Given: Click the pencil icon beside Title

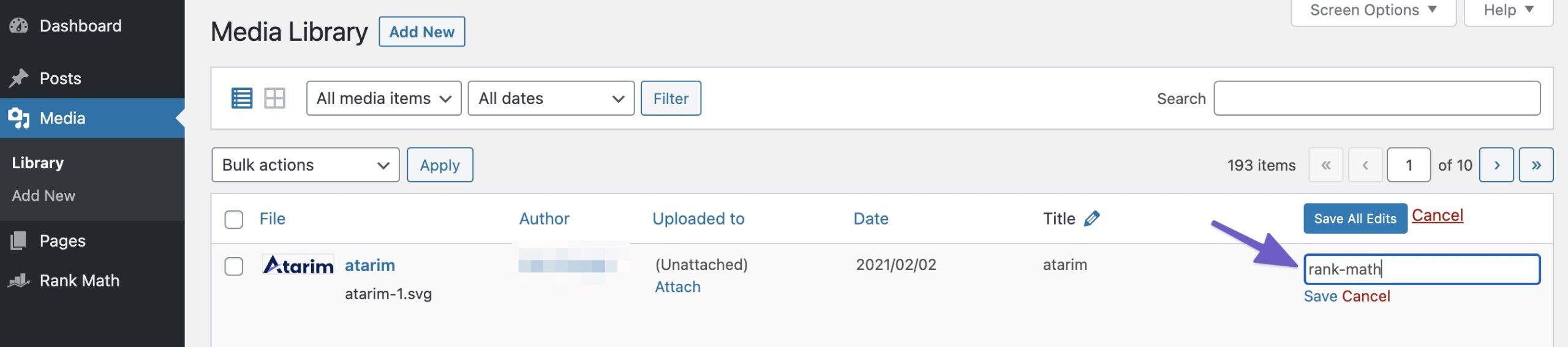Looking at the screenshot, I should tap(1091, 218).
